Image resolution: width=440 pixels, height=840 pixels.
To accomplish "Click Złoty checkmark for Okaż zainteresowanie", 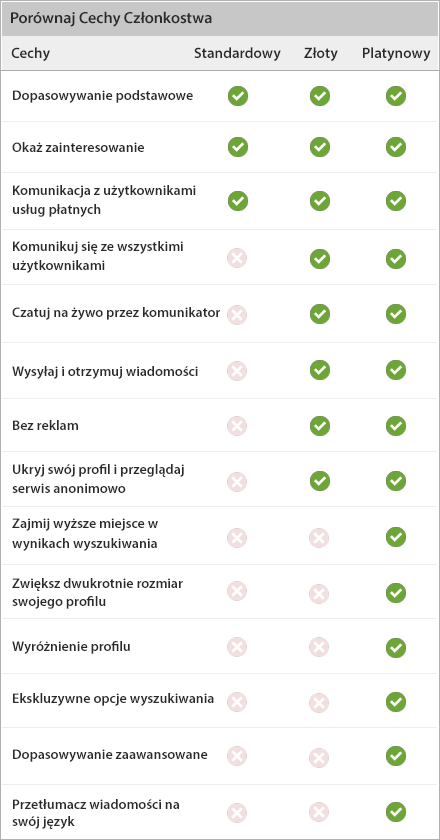I will tap(320, 147).
